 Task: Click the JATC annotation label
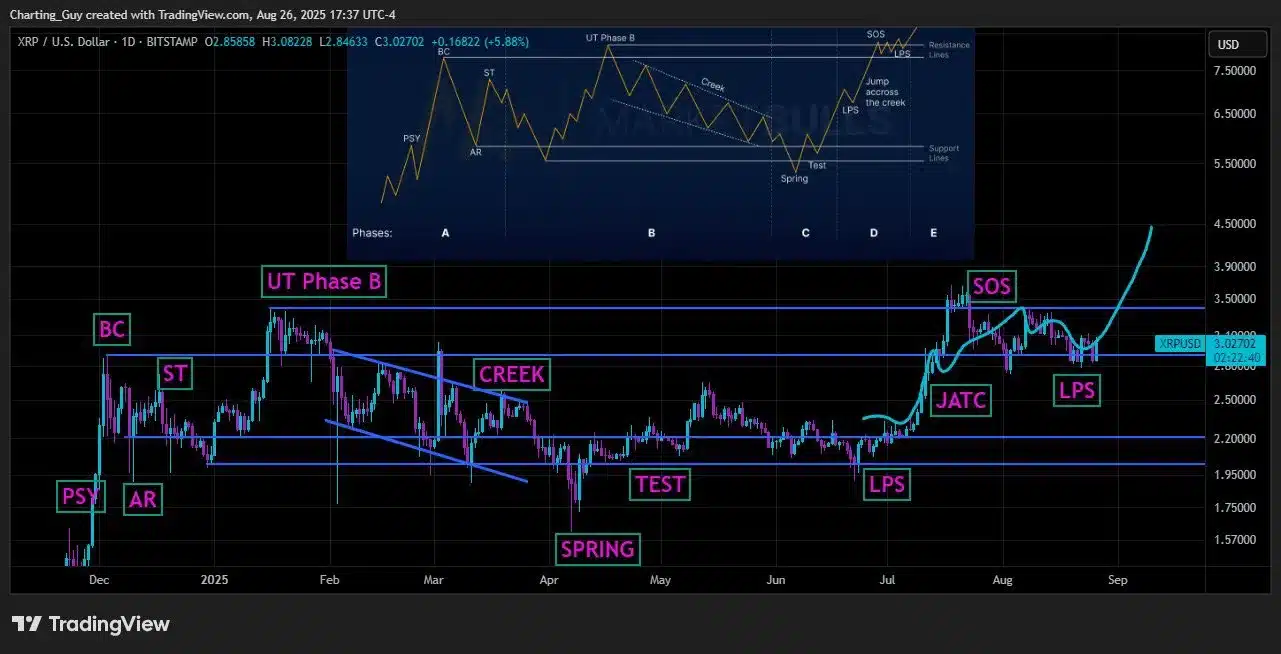coord(960,402)
